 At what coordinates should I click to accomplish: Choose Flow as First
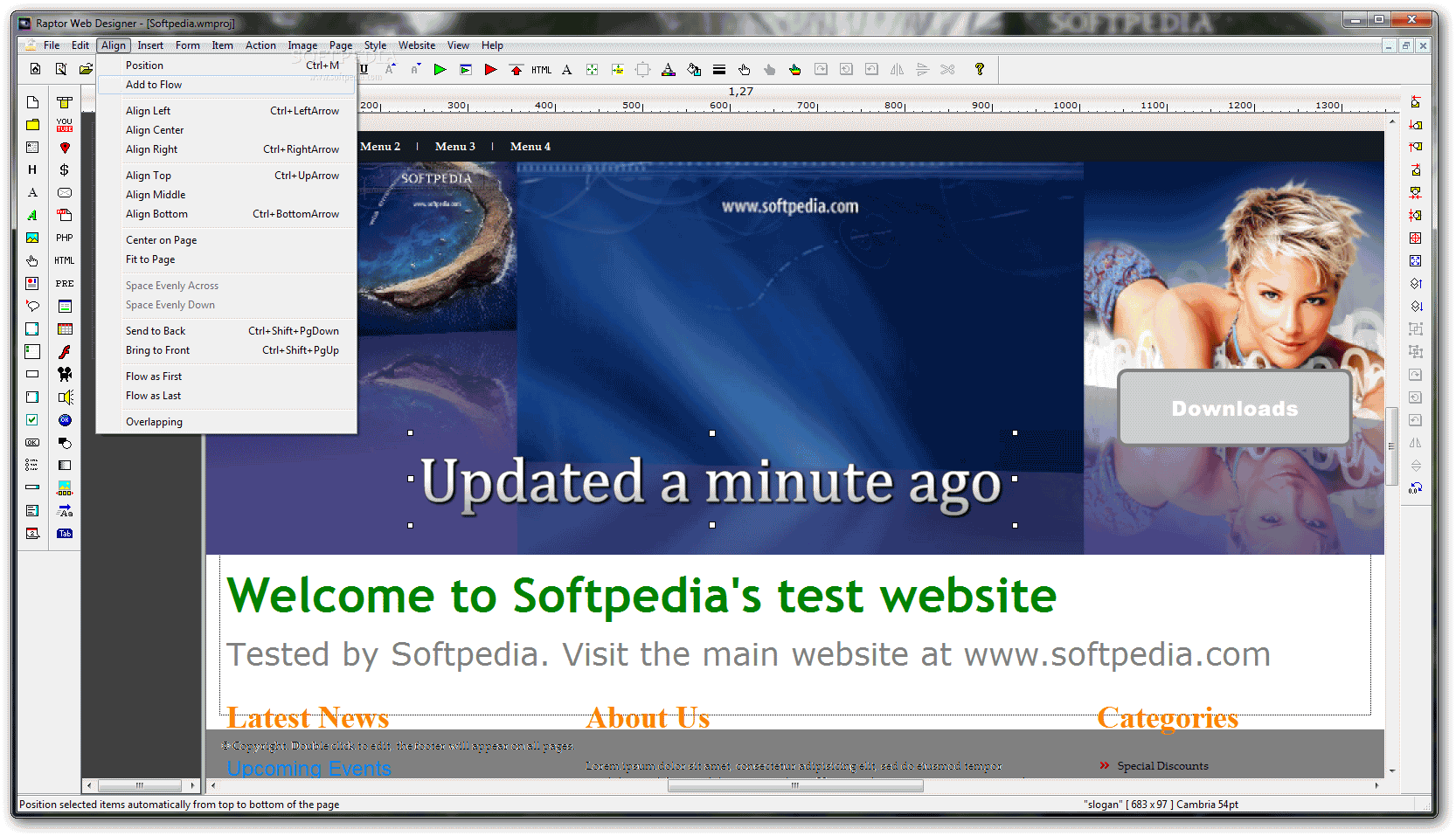coord(227,377)
